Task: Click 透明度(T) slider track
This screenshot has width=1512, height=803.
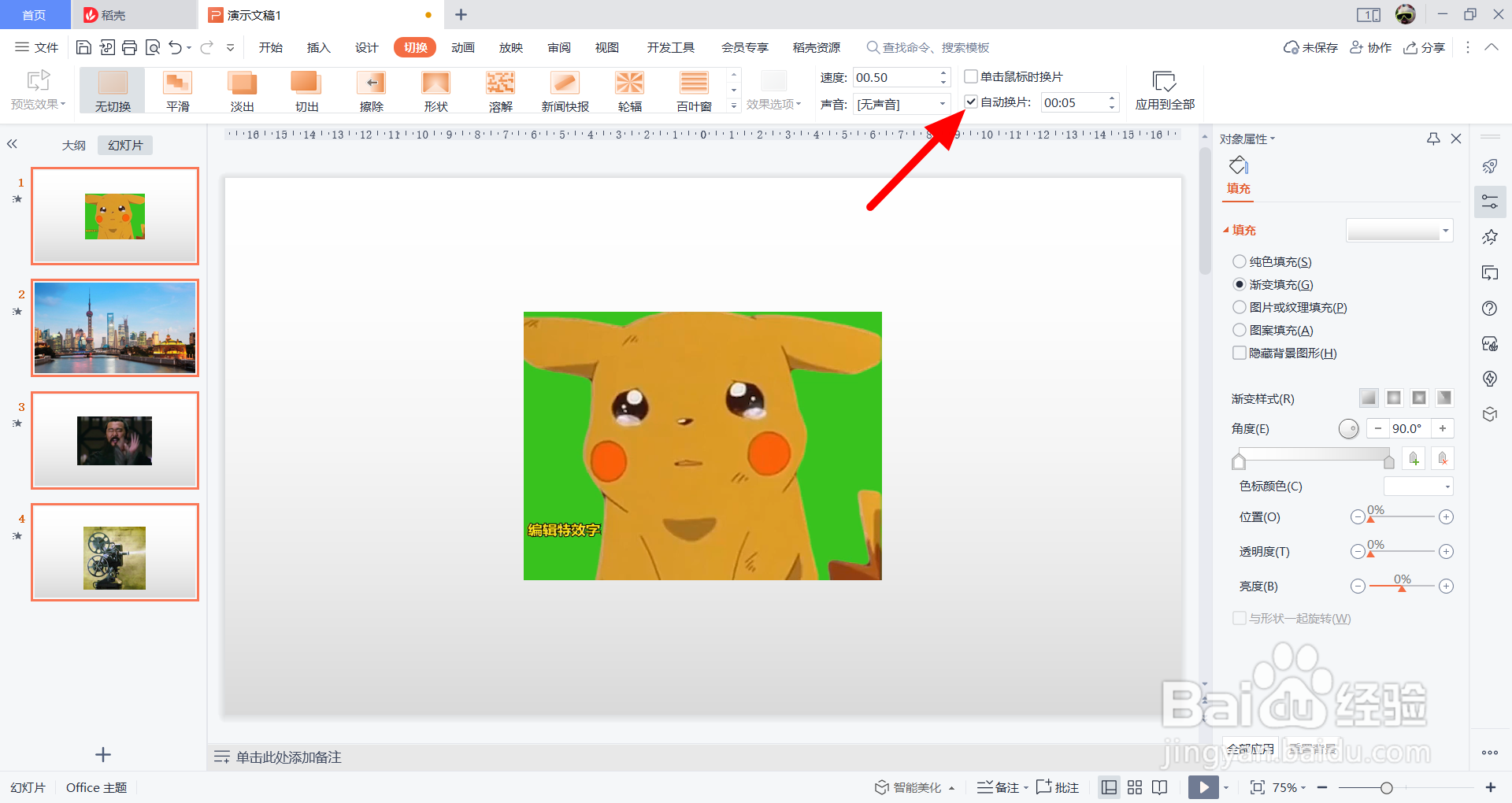Action: [1402, 551]
